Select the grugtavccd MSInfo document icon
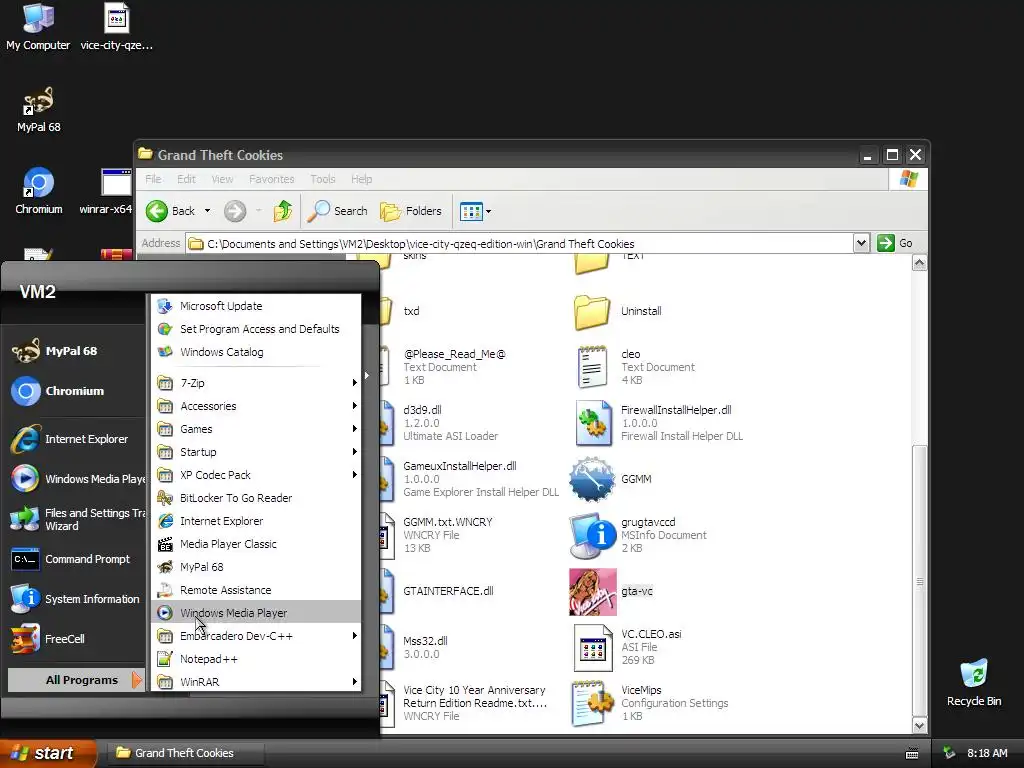 [592, 536]
